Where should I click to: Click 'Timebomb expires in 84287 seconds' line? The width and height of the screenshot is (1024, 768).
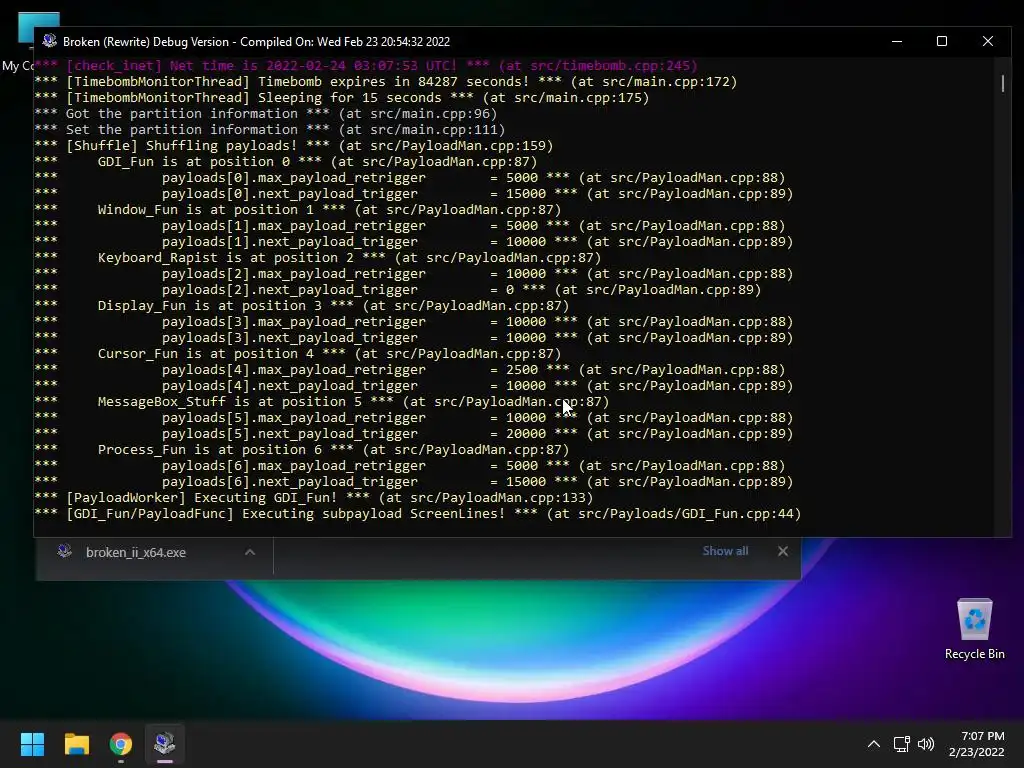coord(385,82)
